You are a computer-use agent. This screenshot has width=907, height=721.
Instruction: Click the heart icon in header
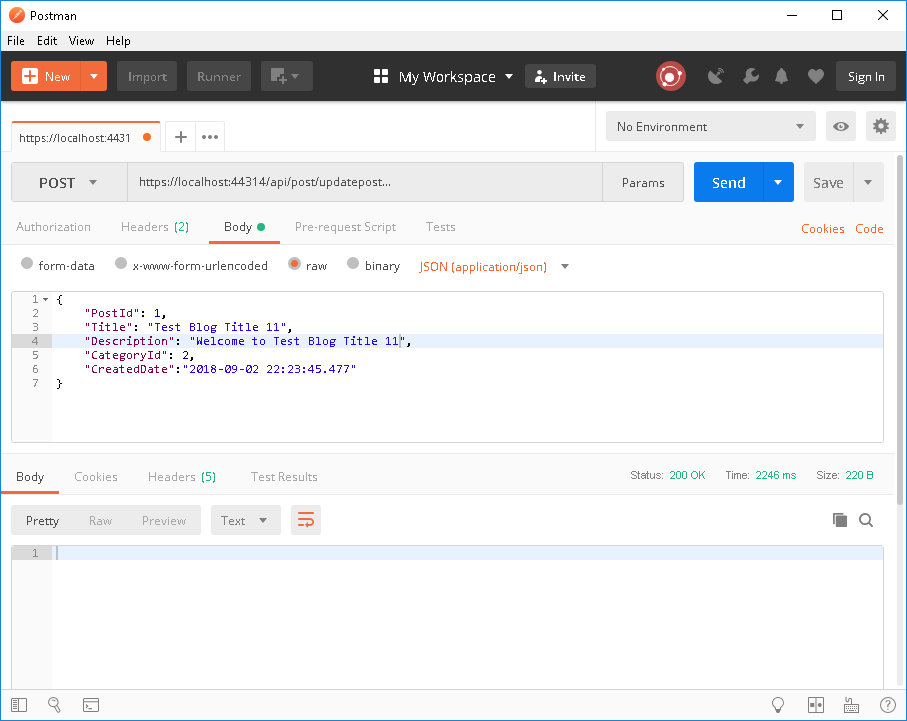(x=816, y=76)
